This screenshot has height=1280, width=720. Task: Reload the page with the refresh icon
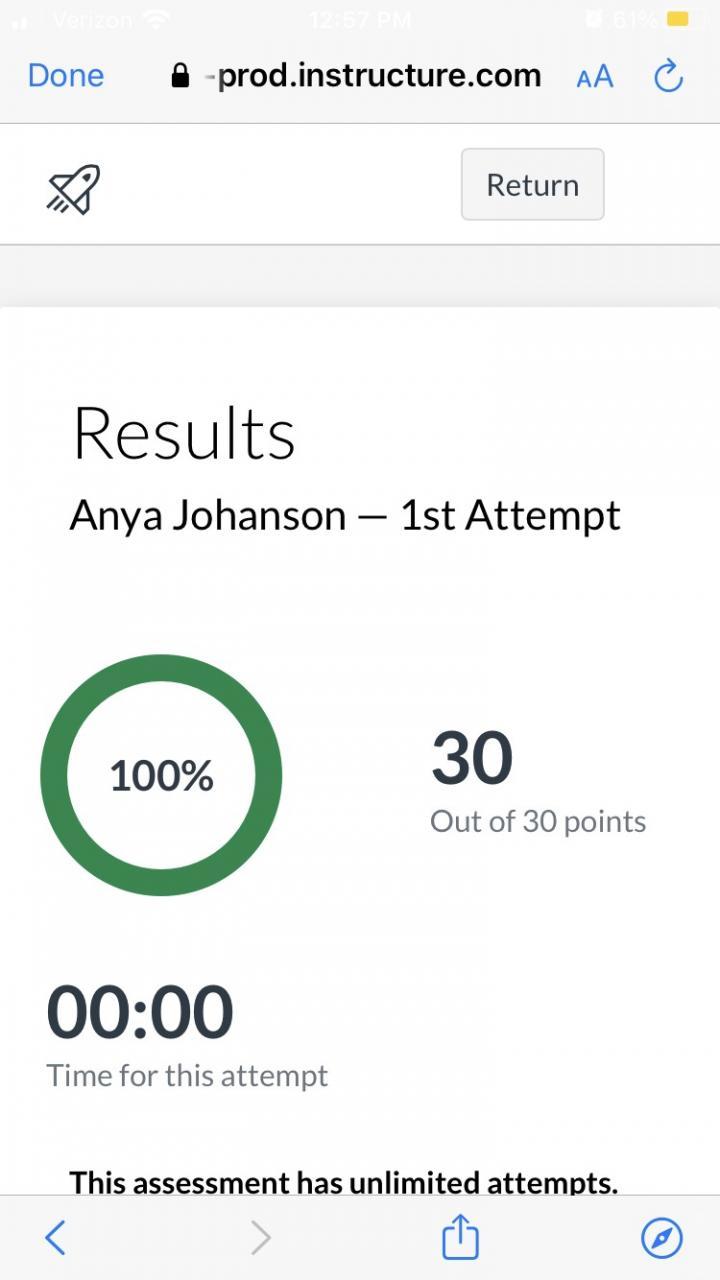668,76
